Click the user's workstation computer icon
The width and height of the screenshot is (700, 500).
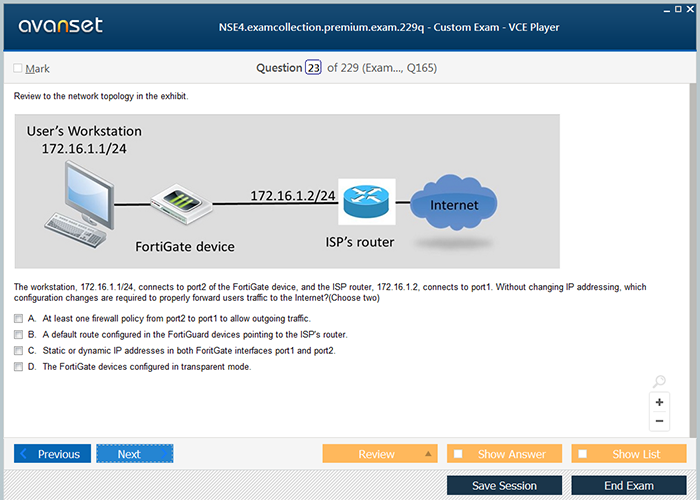[82, 198]
